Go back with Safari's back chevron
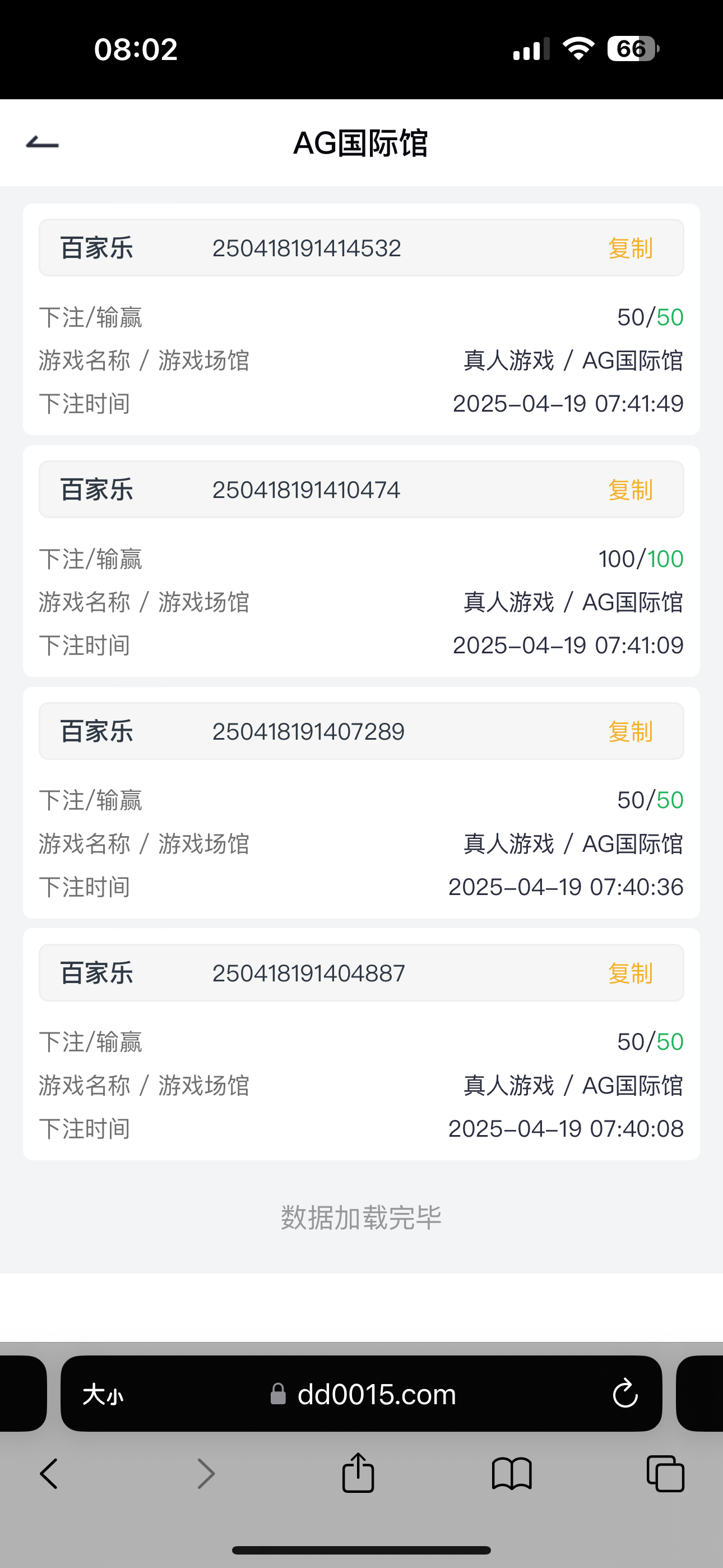Image resolution: width=723 pixels, height=1568 pixels. (x=49, y=1474)
